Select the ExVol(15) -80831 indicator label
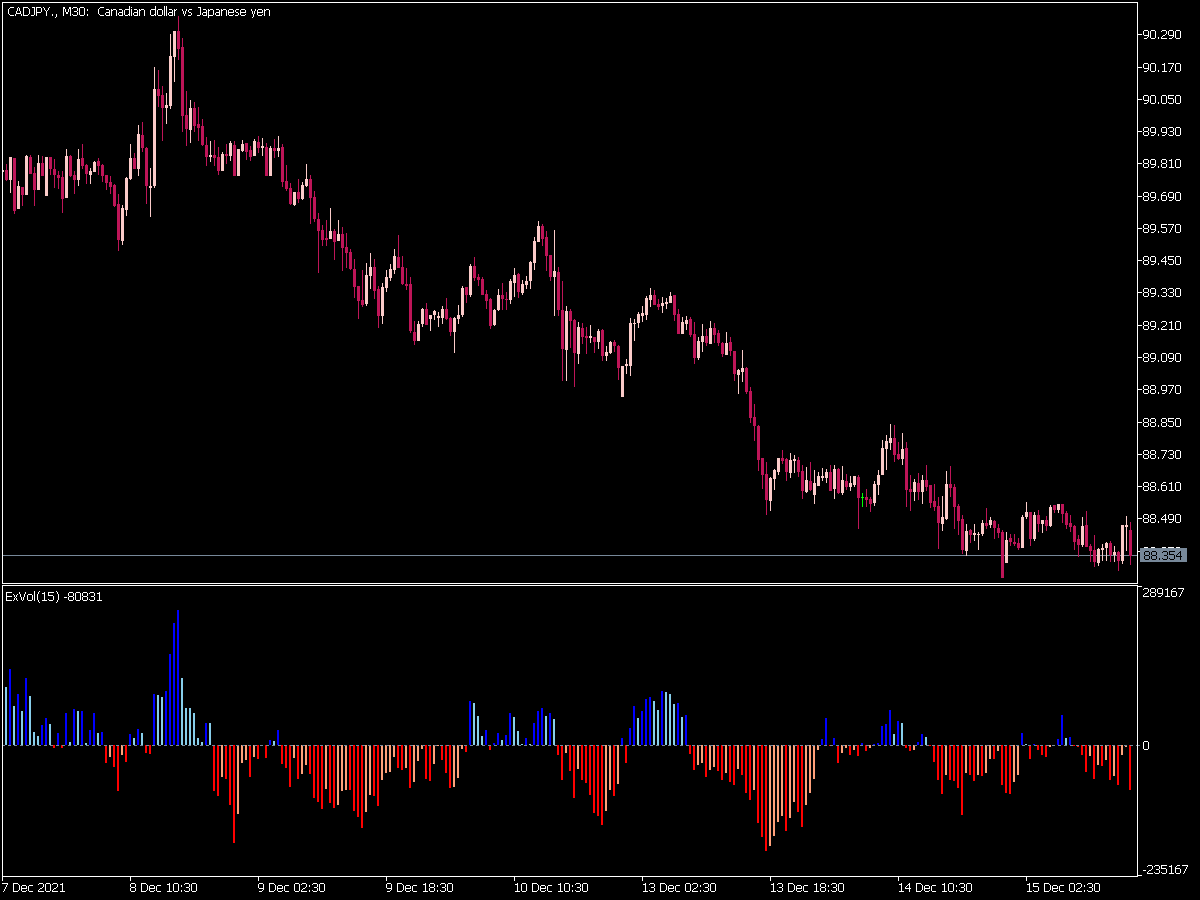This screenshot has height=900, width=1200. (x=54, y=596)
